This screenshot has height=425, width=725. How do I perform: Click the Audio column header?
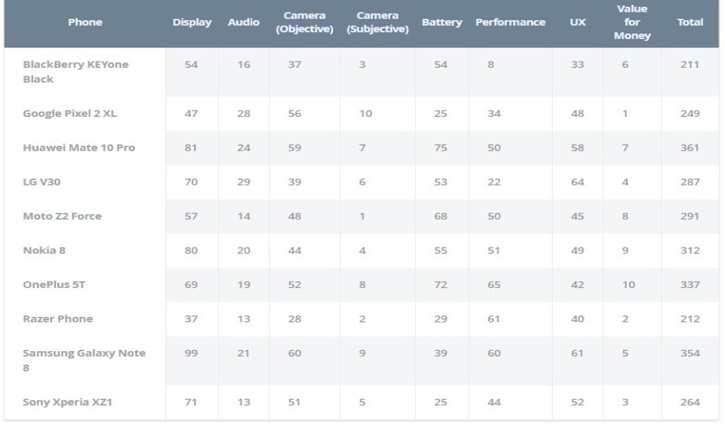coord(244,22)
